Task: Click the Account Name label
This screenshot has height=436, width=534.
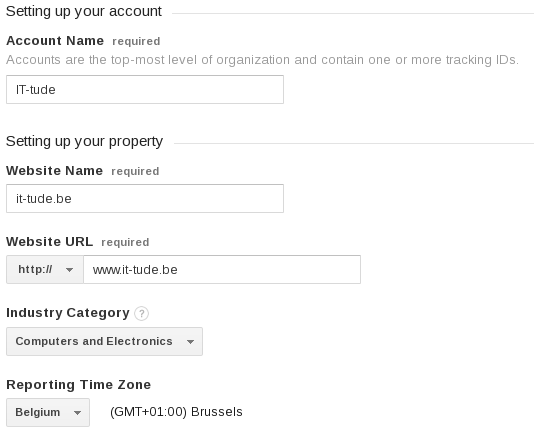Action: (x=55, y=41)
